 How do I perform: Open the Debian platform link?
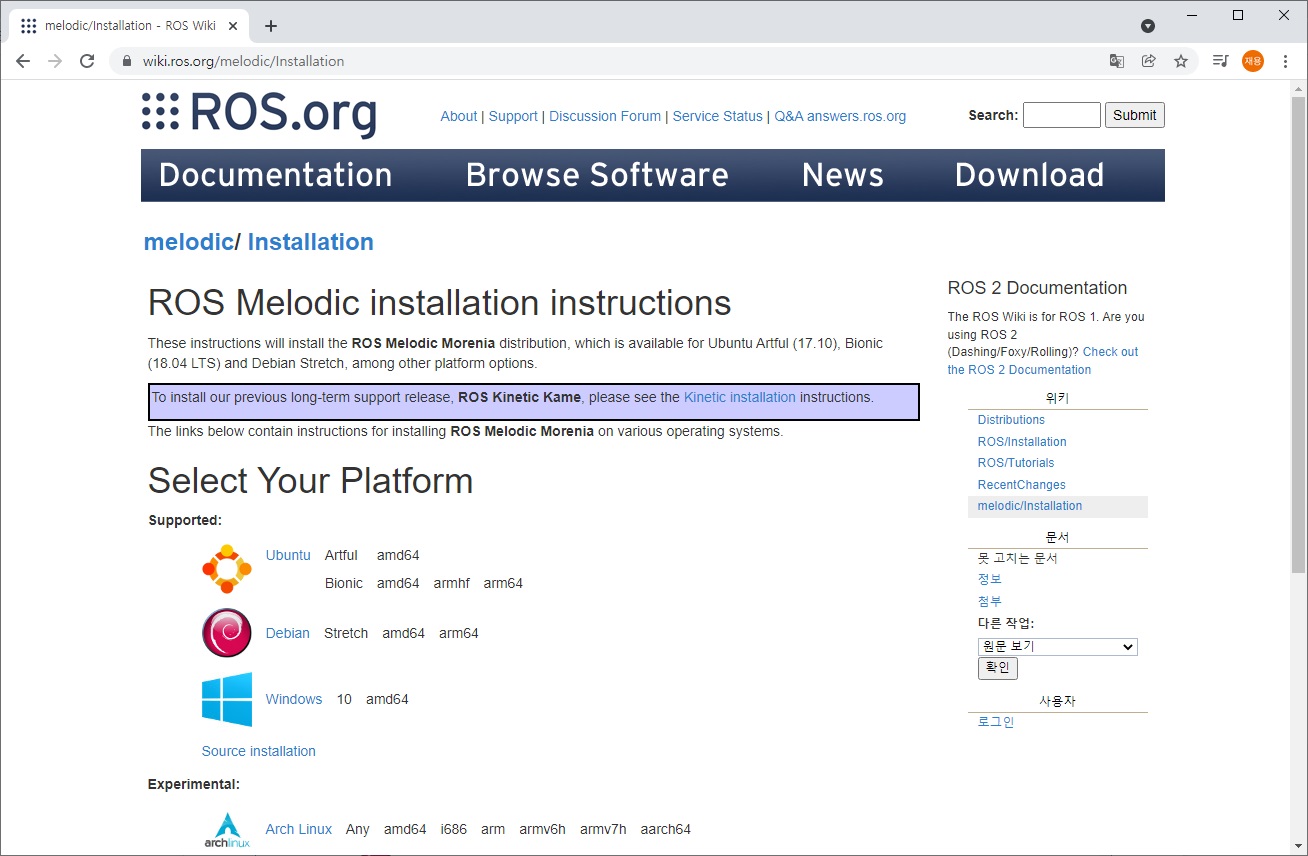pos(288,633)
